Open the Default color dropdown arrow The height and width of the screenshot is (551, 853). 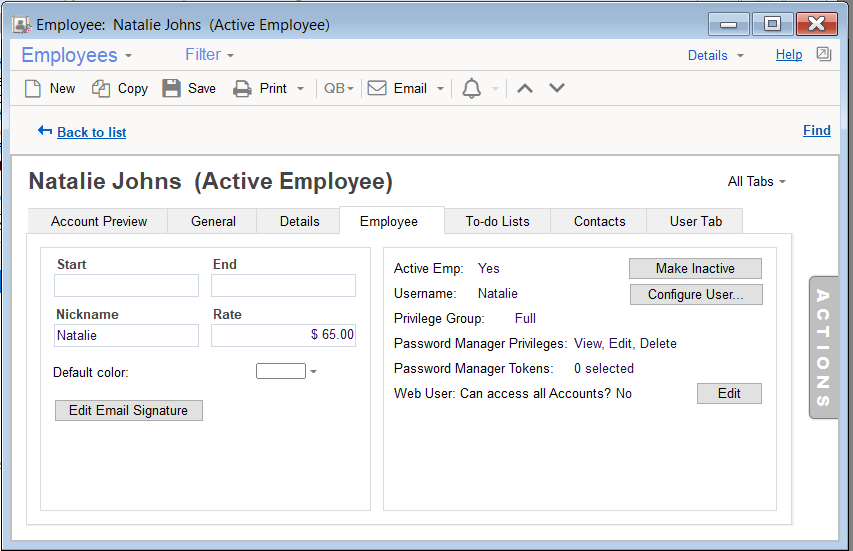[x=313, y=372]
